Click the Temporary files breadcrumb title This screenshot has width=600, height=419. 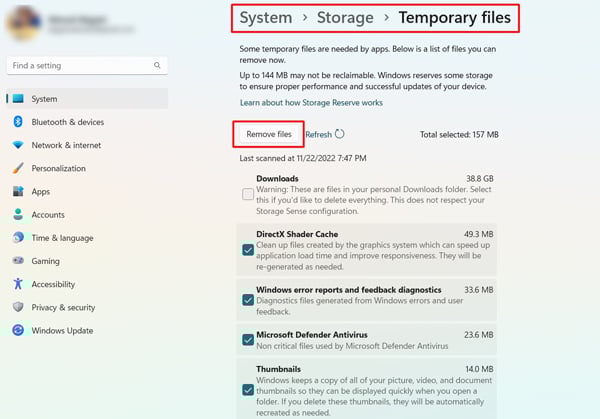pyautogui.click(x=455, y=18)
